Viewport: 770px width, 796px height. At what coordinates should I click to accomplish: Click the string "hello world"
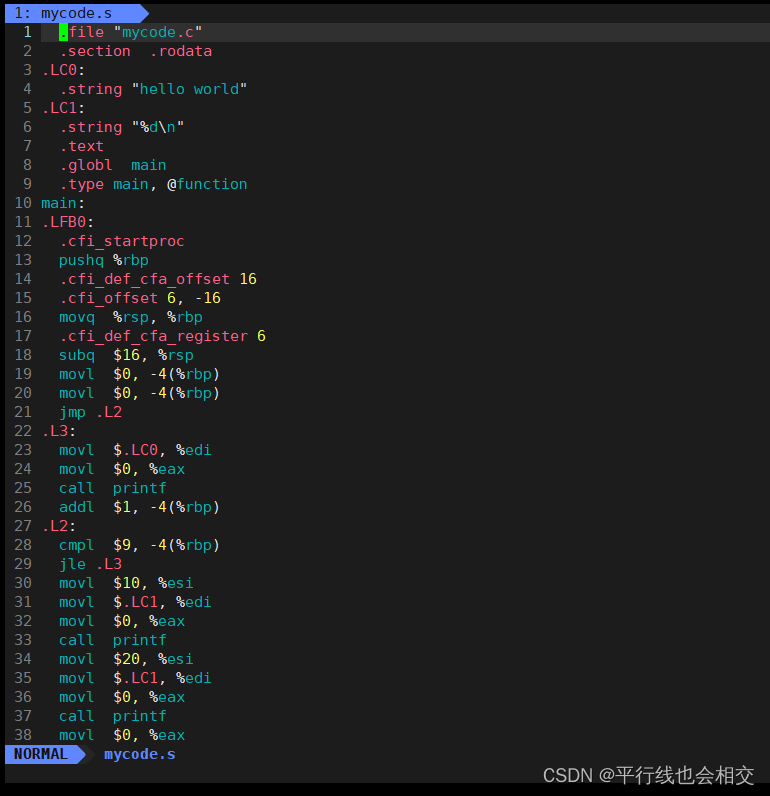point(189,89)
